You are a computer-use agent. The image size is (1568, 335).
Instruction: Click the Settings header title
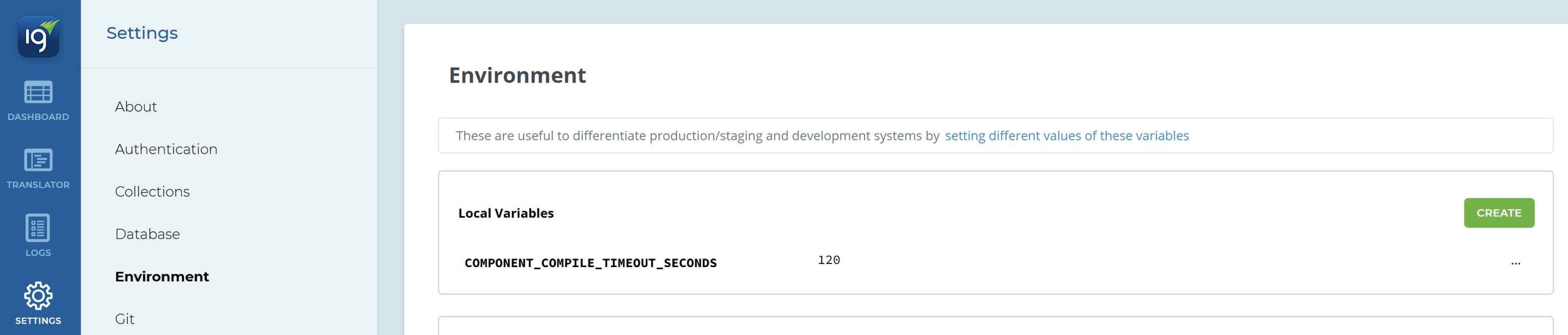[142, 33]
